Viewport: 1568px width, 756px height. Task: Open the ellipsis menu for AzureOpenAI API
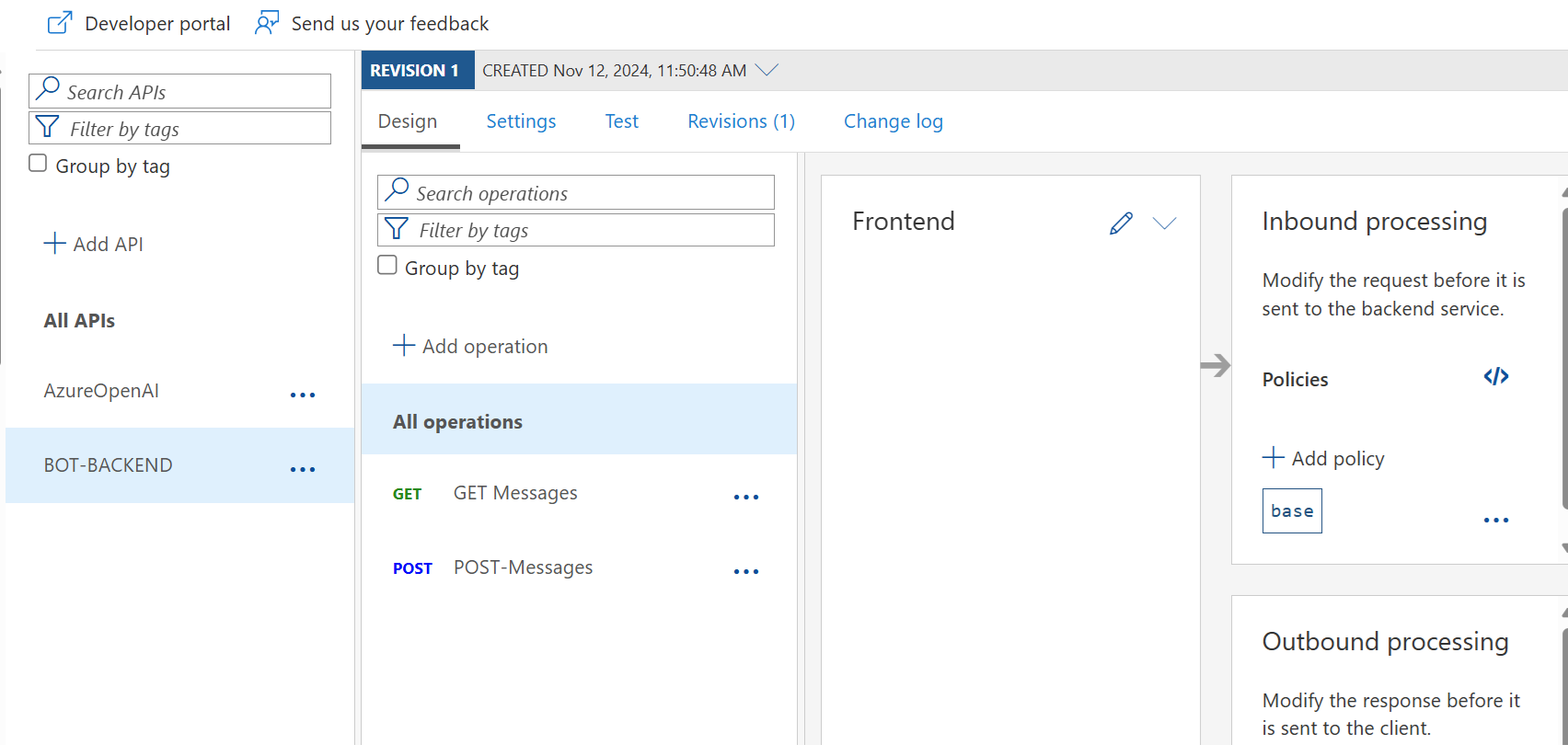click(303, 394)
